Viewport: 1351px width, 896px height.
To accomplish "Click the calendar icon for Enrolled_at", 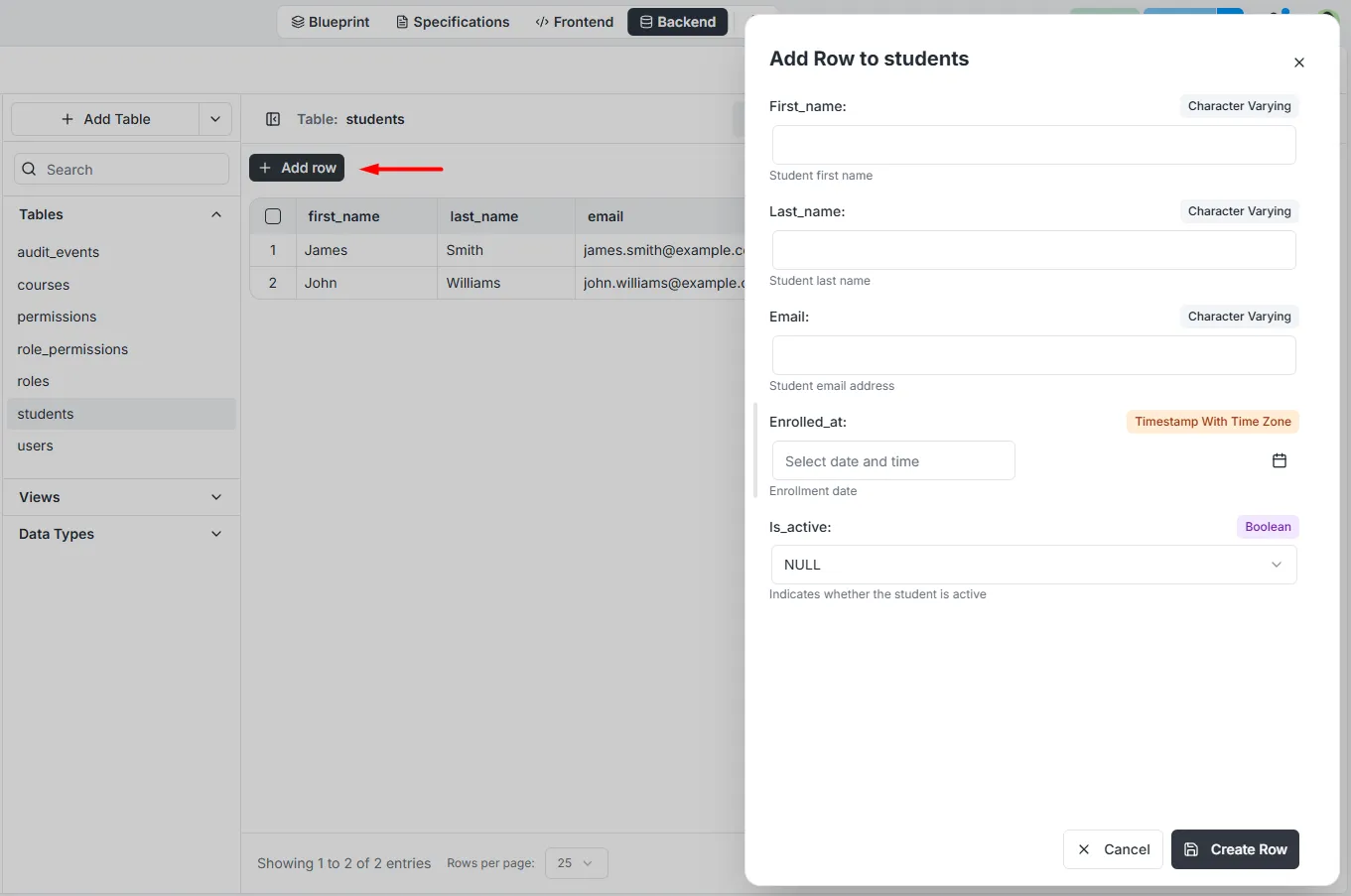I will pos(1279,460).
